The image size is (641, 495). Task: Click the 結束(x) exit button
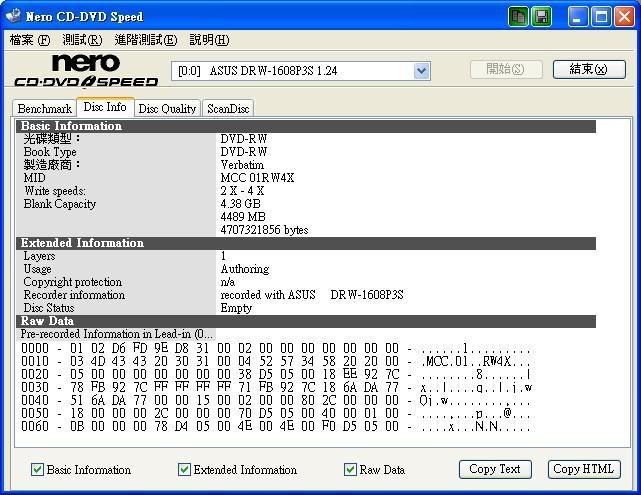tap(589, 69)
